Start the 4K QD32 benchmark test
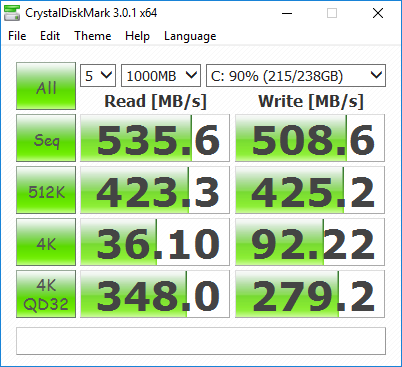Image resolution: width=402 pixels, height=367 pixels. pos(46,294)
